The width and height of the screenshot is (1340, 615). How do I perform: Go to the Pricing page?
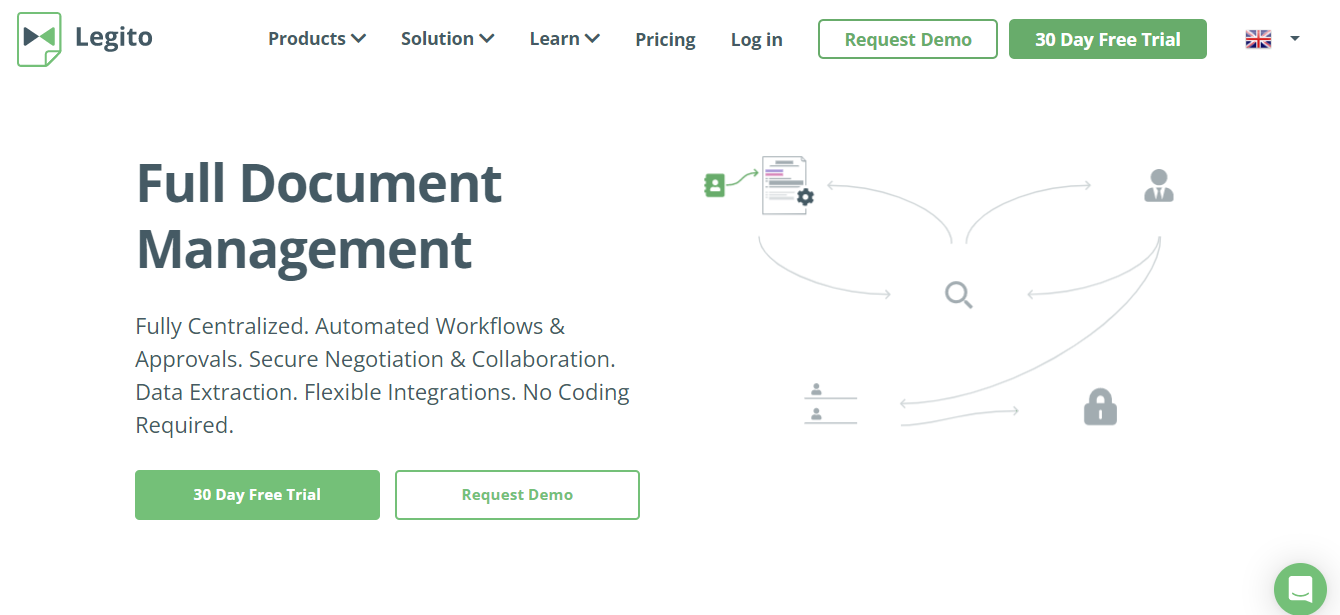tap(665, 40)
